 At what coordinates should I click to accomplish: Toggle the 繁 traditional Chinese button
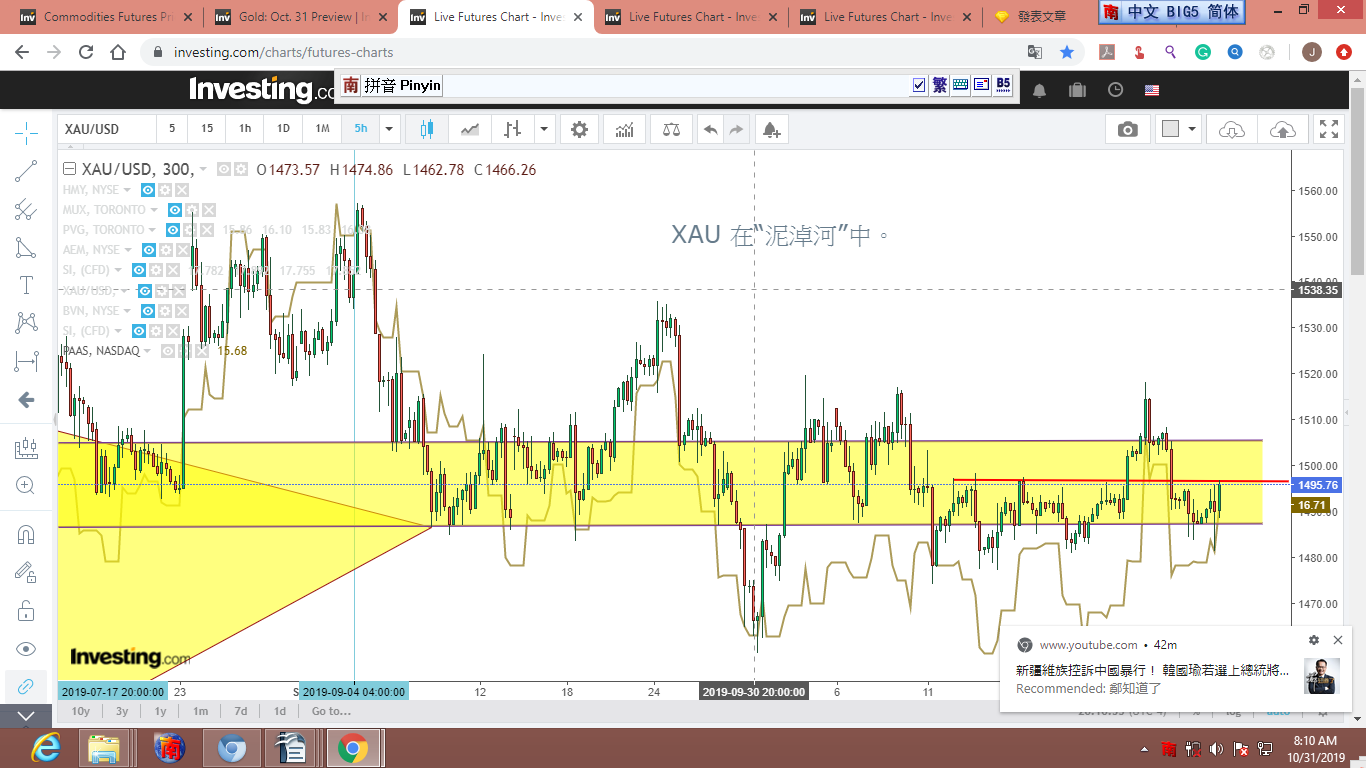(940, 85)
